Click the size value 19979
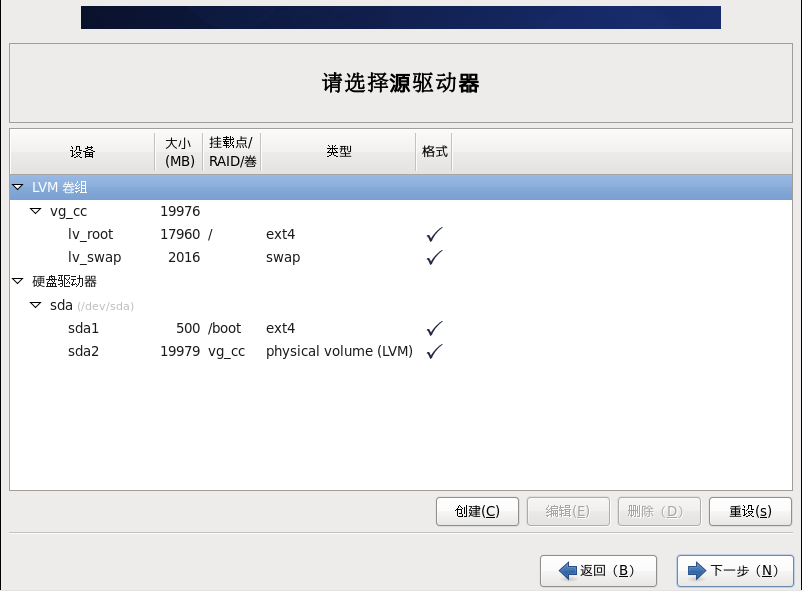802x592 pixels. (x=180, y=352)
